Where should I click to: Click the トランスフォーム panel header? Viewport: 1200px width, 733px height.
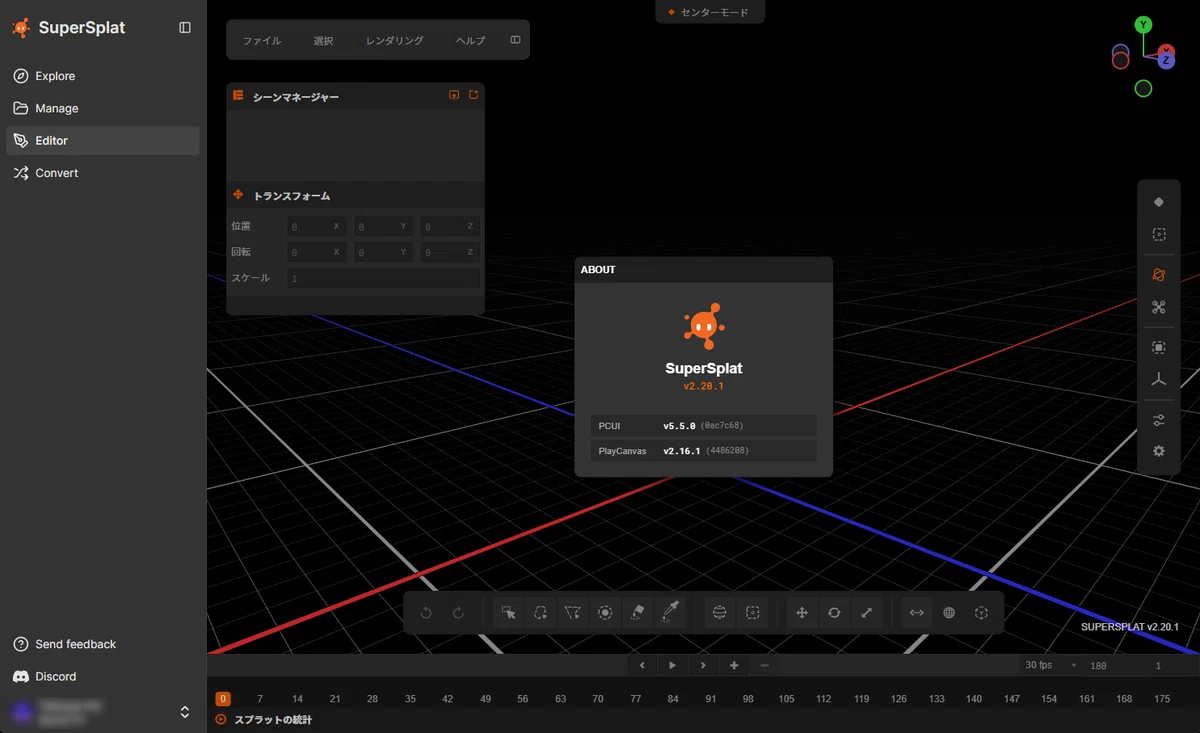355,196
